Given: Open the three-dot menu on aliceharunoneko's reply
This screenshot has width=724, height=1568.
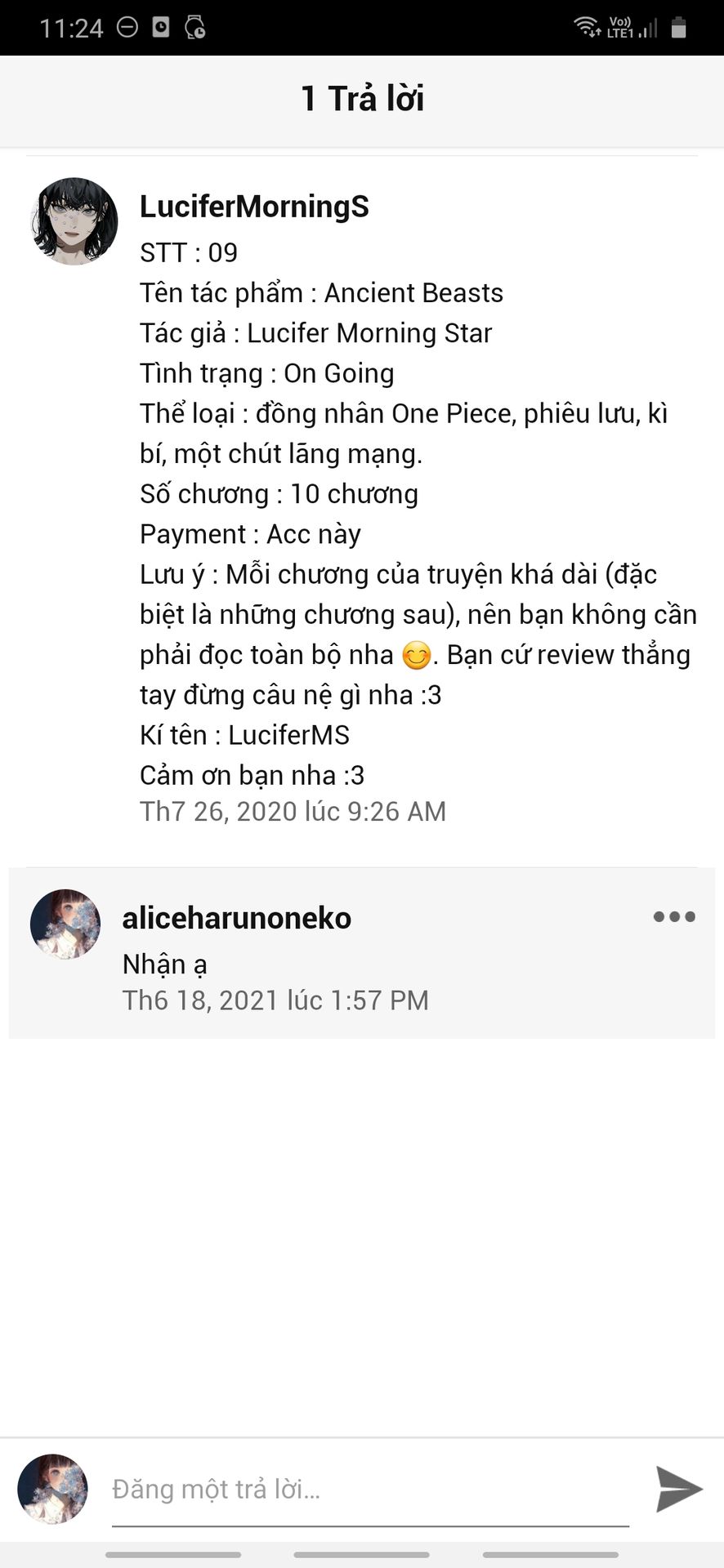Looking at the screenshot, I should coord(674,916).
